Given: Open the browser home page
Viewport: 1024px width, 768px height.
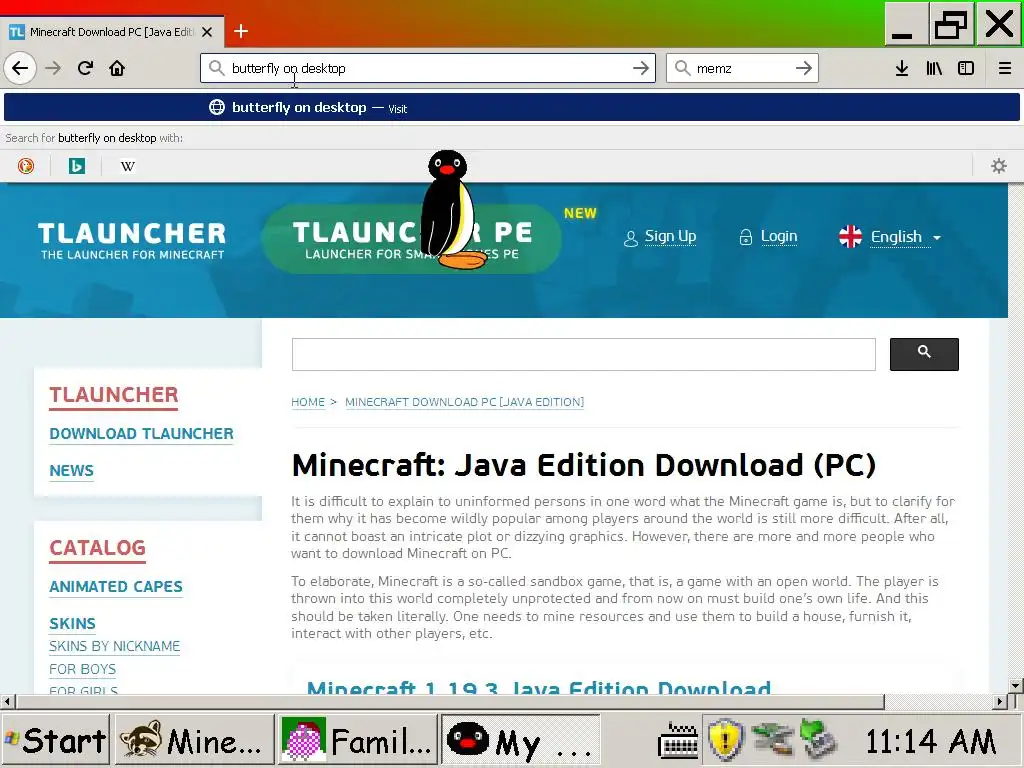Looking at the screenshot, I should pos(117,68).
